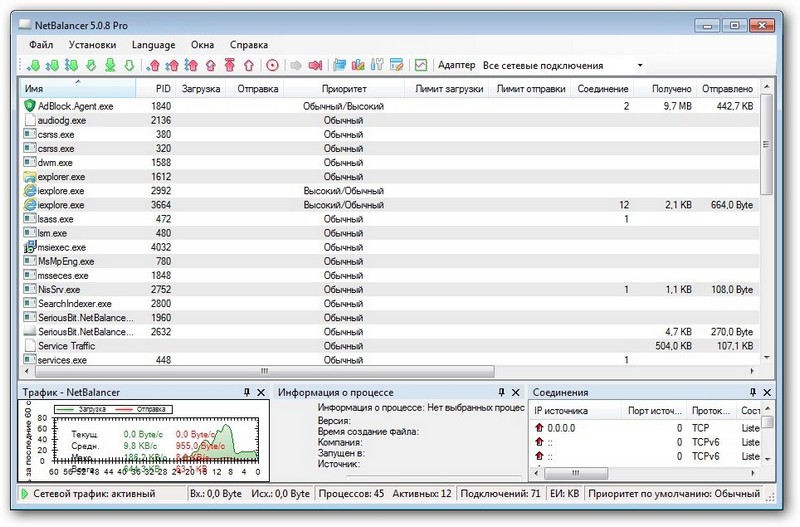The width and height of the screenshot is (800, 527).
Task: Open the Окна menu
Action: (202, 45)
